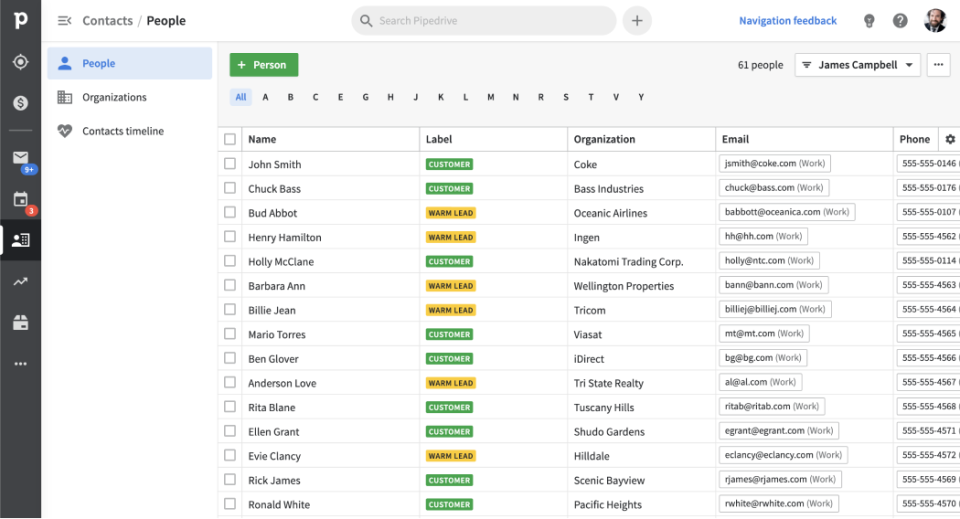Image resolution: width=960 pixels, height=519 pixels.
Task: Click the Search Pipedrive field
Action: coord(484,21)
